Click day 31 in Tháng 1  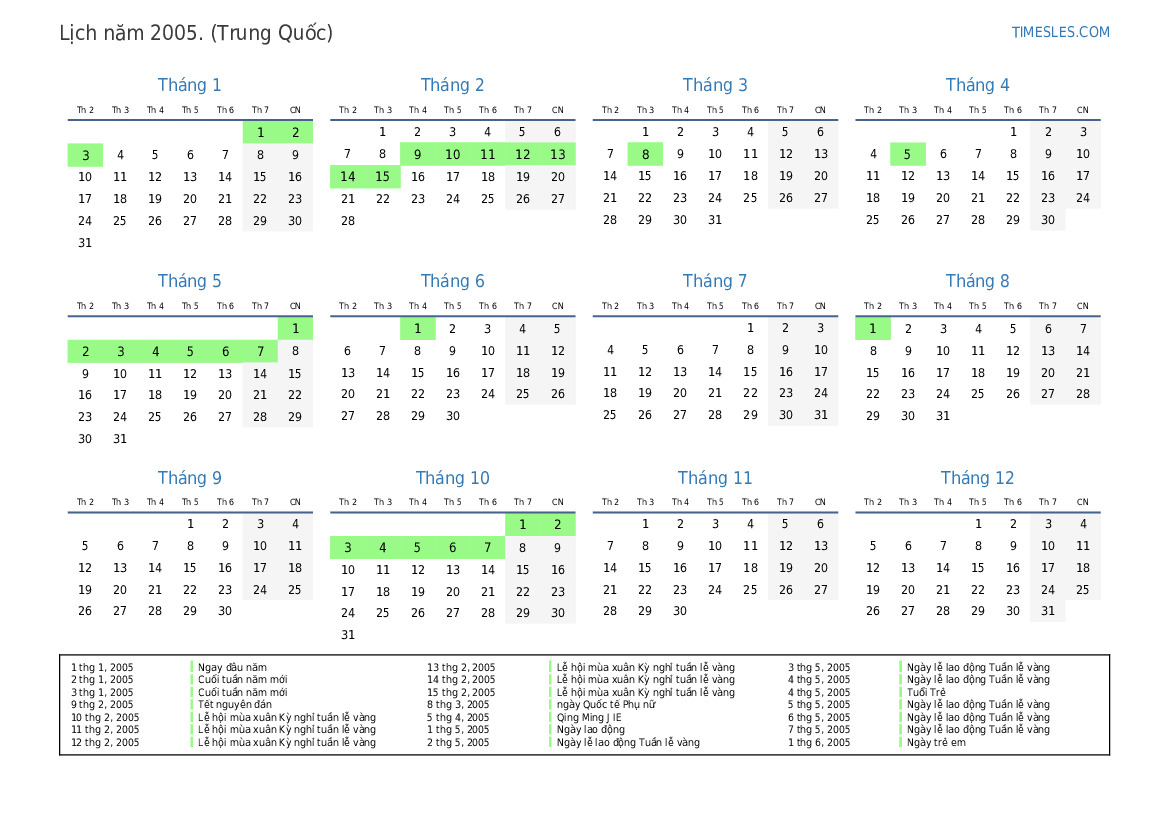pyautogui.click(x=85, y=242)
